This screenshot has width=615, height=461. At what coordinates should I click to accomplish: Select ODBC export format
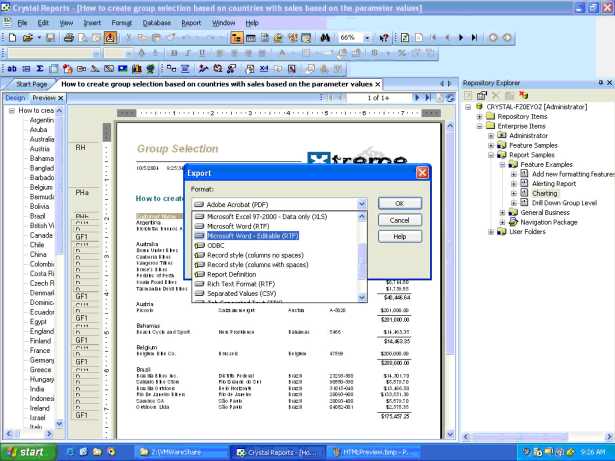click(216, 245)
